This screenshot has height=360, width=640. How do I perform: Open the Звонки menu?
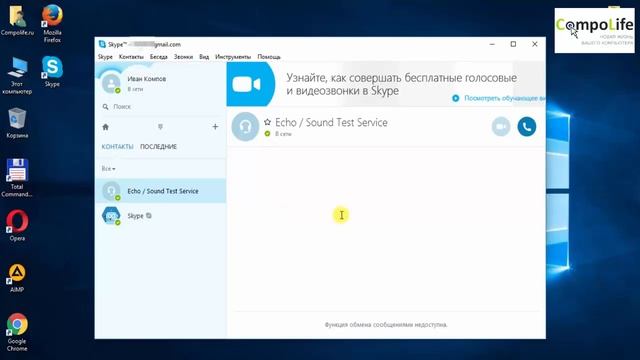pyautogui.click(x=183, y=57)
